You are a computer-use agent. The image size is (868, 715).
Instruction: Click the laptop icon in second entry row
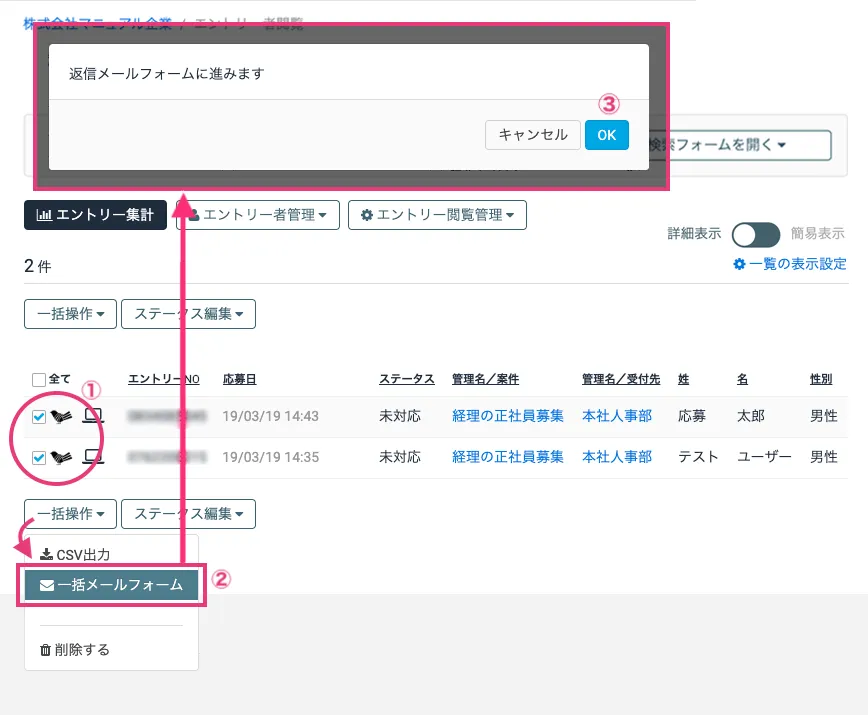(93, 457)
